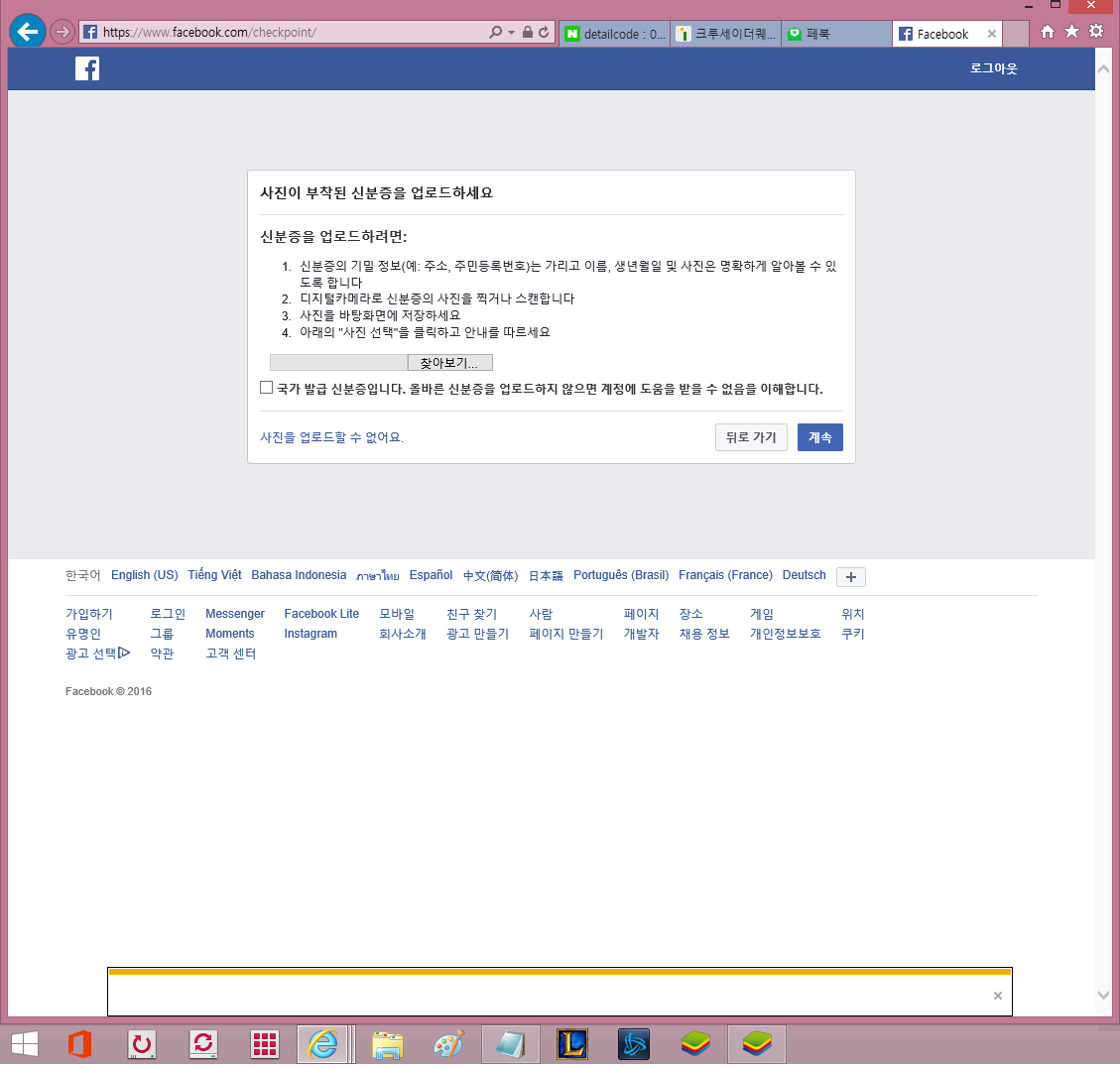
Task: Close the Facebook browser tab
Action: point(991,34)
